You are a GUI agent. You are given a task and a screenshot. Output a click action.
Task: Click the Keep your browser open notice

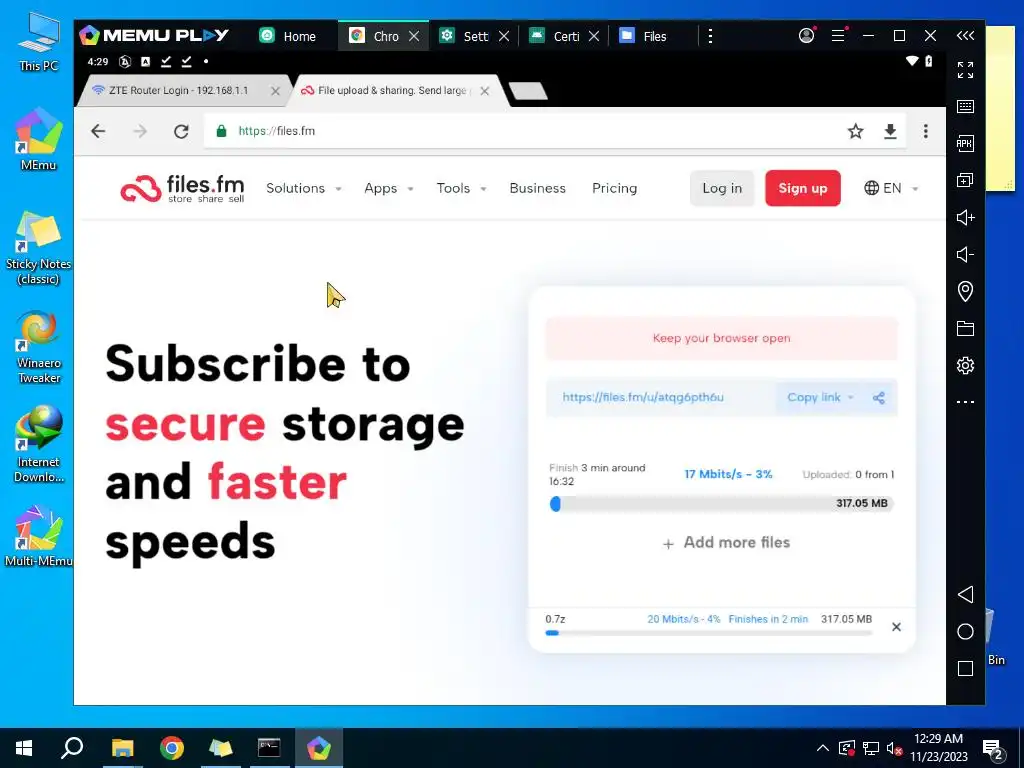pyautogui.click(x=722, y=338)
